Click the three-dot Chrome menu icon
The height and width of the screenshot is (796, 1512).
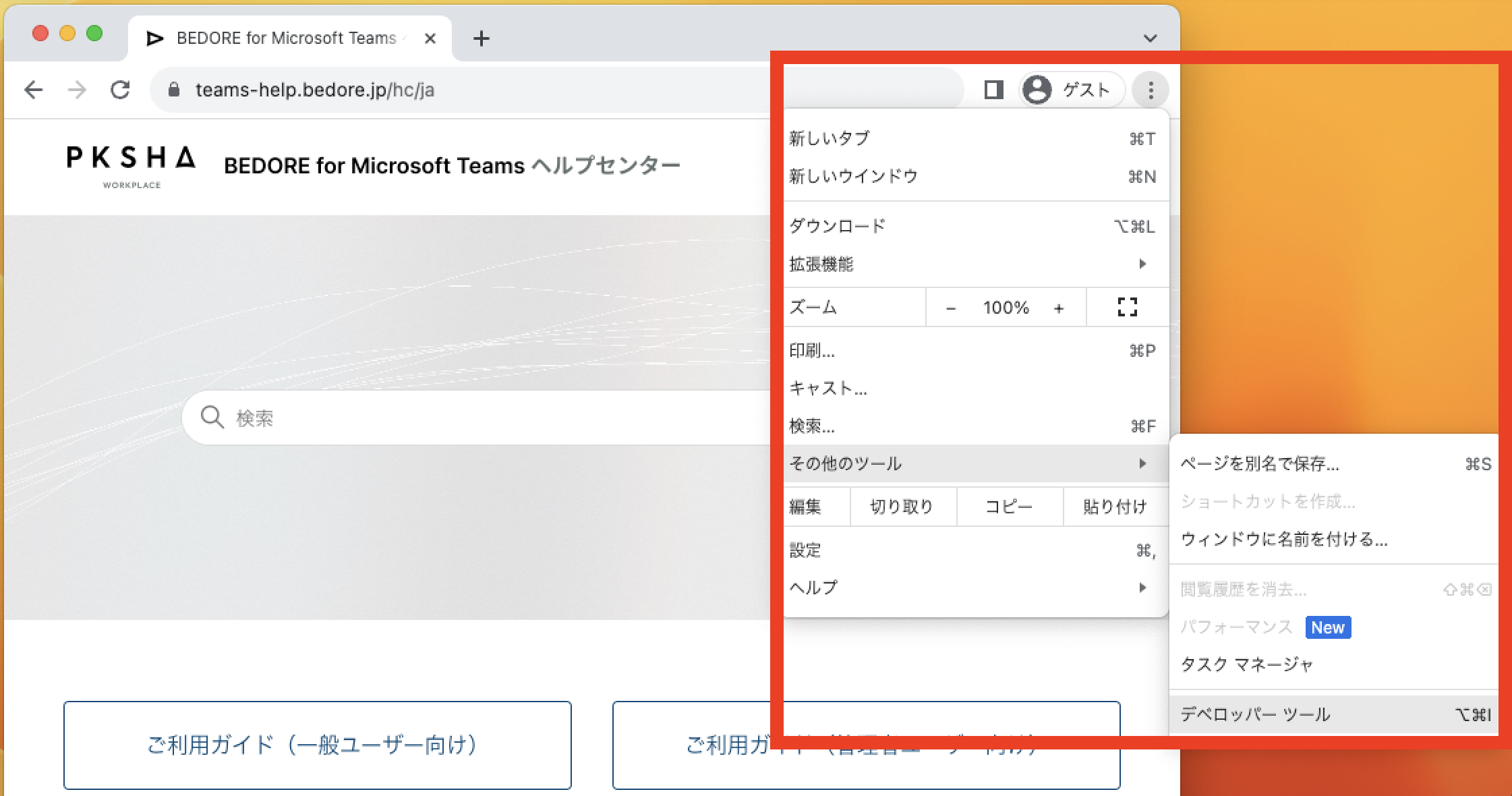[x=1151, y=90]
